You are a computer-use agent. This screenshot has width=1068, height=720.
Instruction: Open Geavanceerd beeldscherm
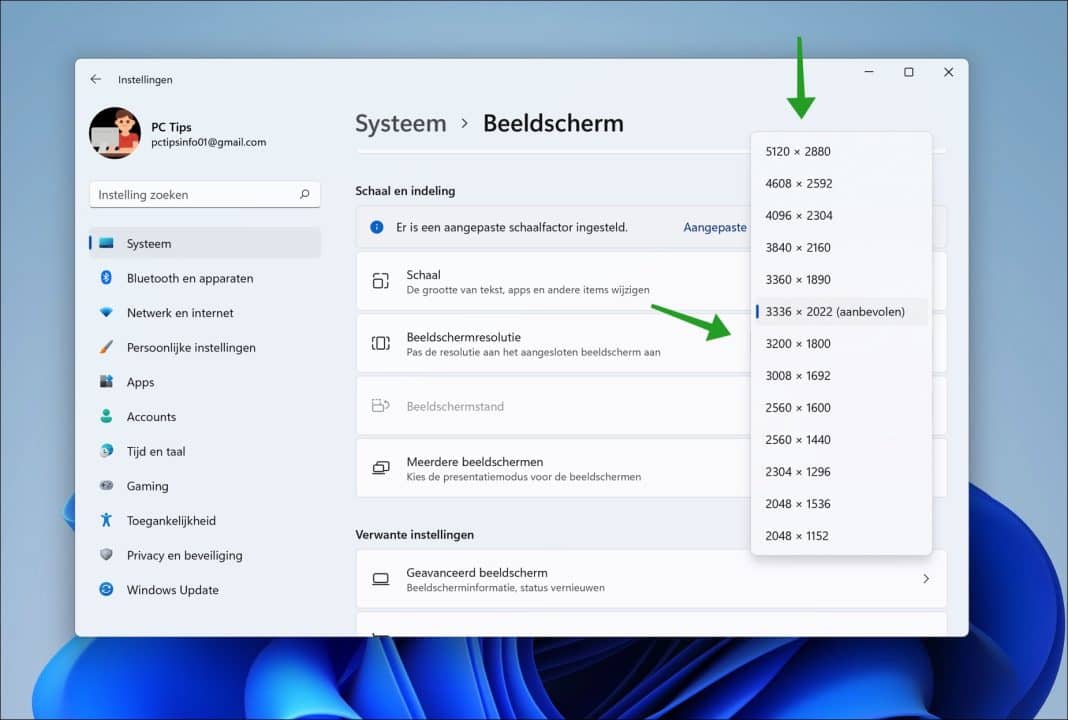[x=651, y=579]
